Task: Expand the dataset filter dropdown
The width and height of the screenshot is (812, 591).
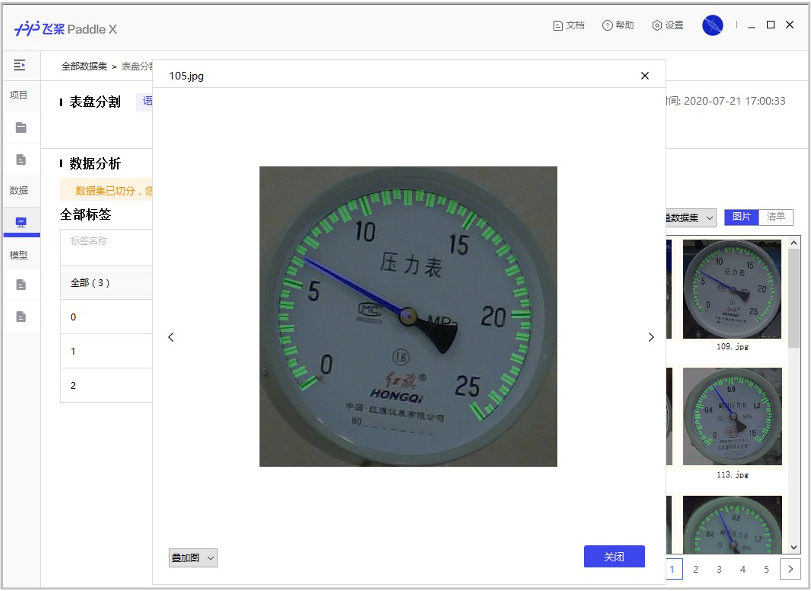Action: 691,218
